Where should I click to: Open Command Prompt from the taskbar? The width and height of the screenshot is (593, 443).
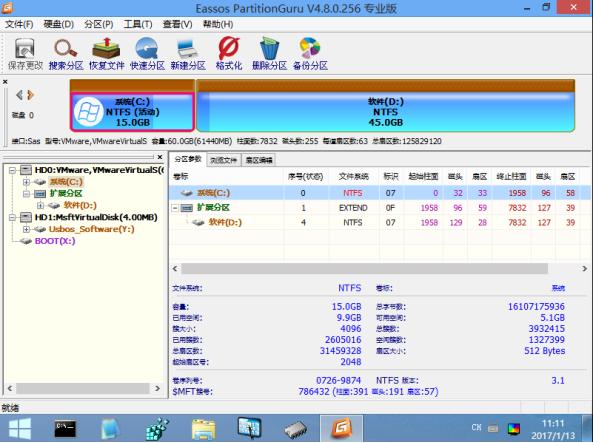(x=65, y=428)
